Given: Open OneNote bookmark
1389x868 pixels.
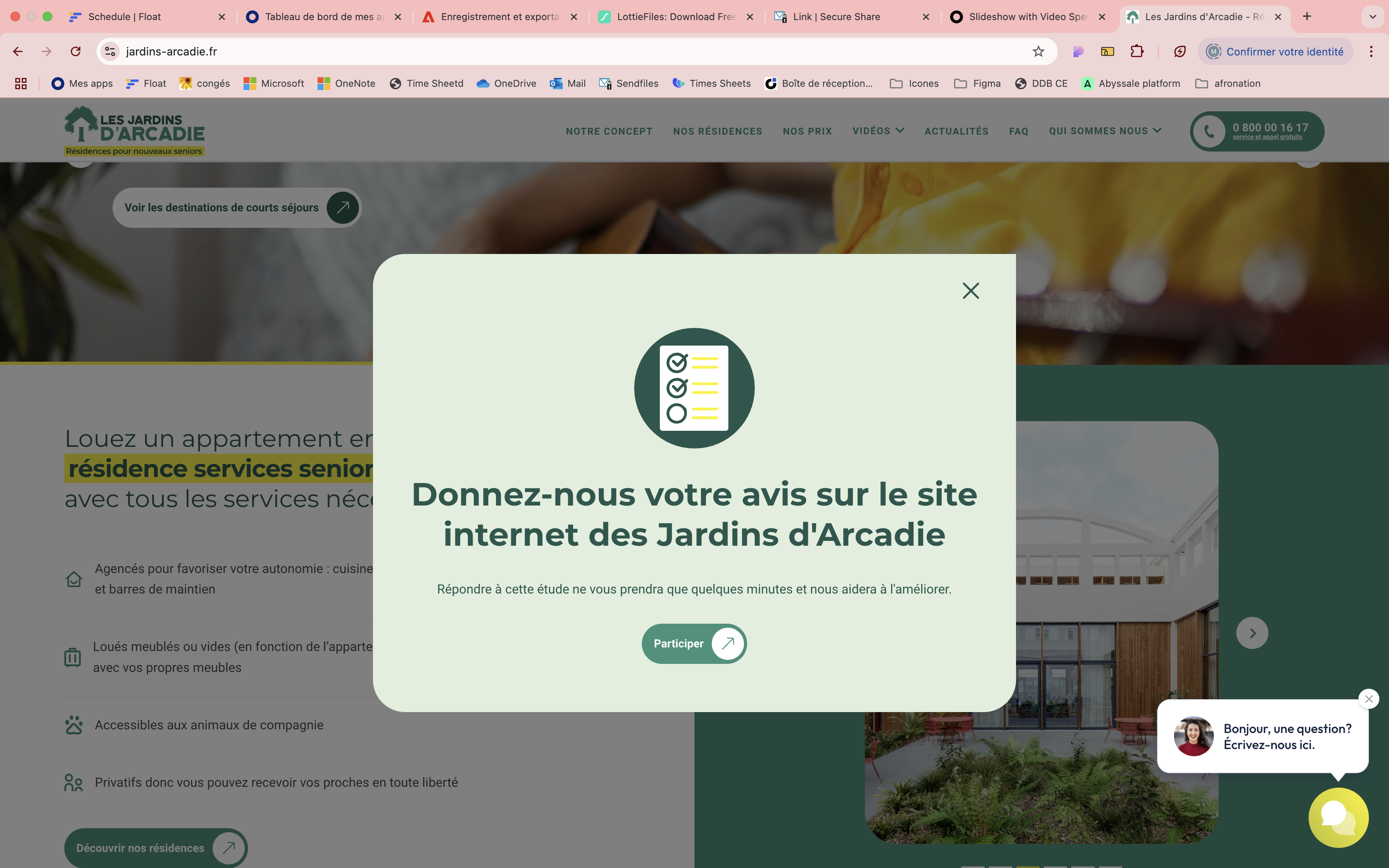Looking at the screenshot, I should point(347,83).
